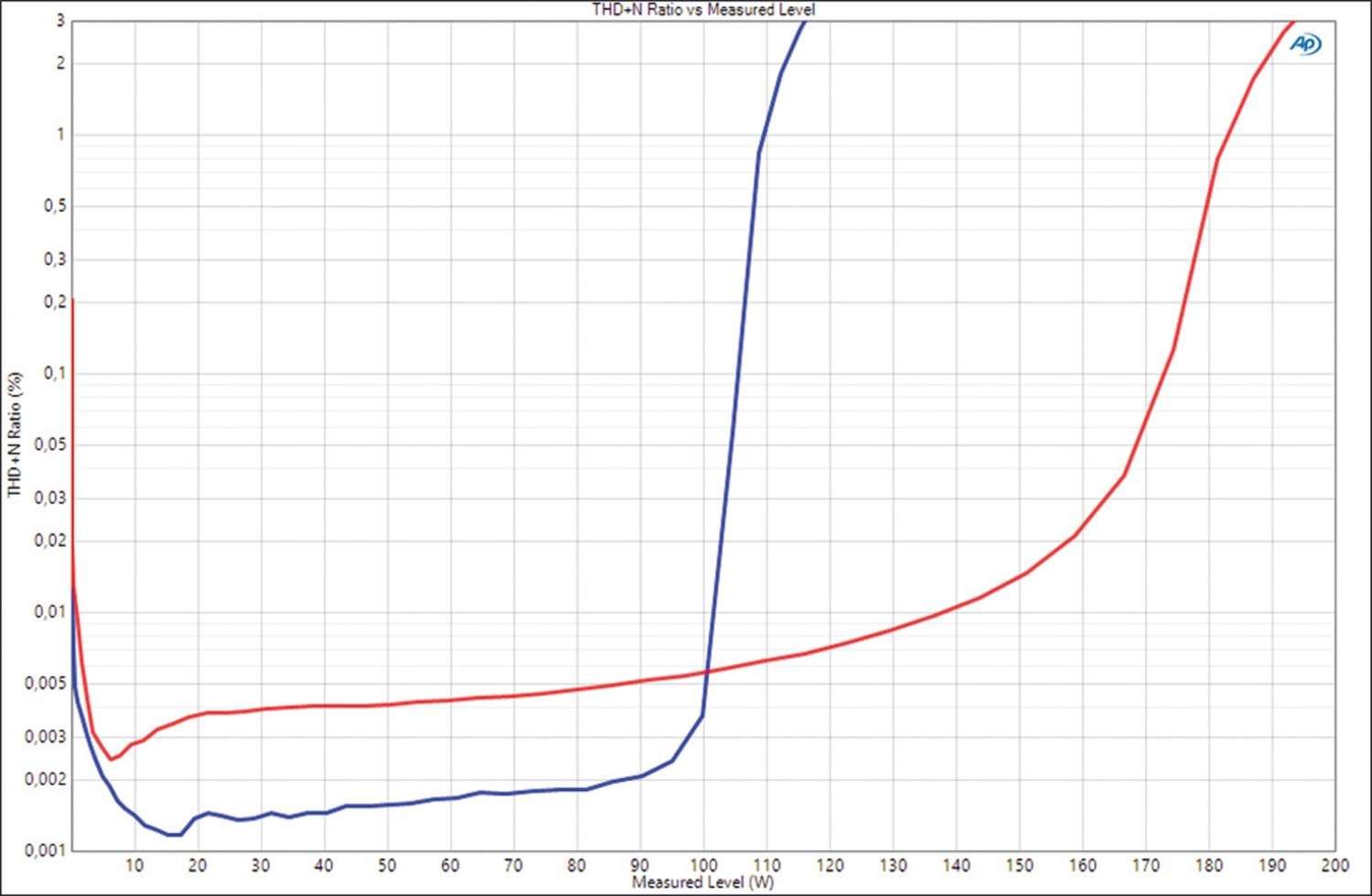The height and width of the screenshot is (896, 1372).
Task: Click the x-axis tick label '100'
Action: pyautogui.click(x=703, y=865)
